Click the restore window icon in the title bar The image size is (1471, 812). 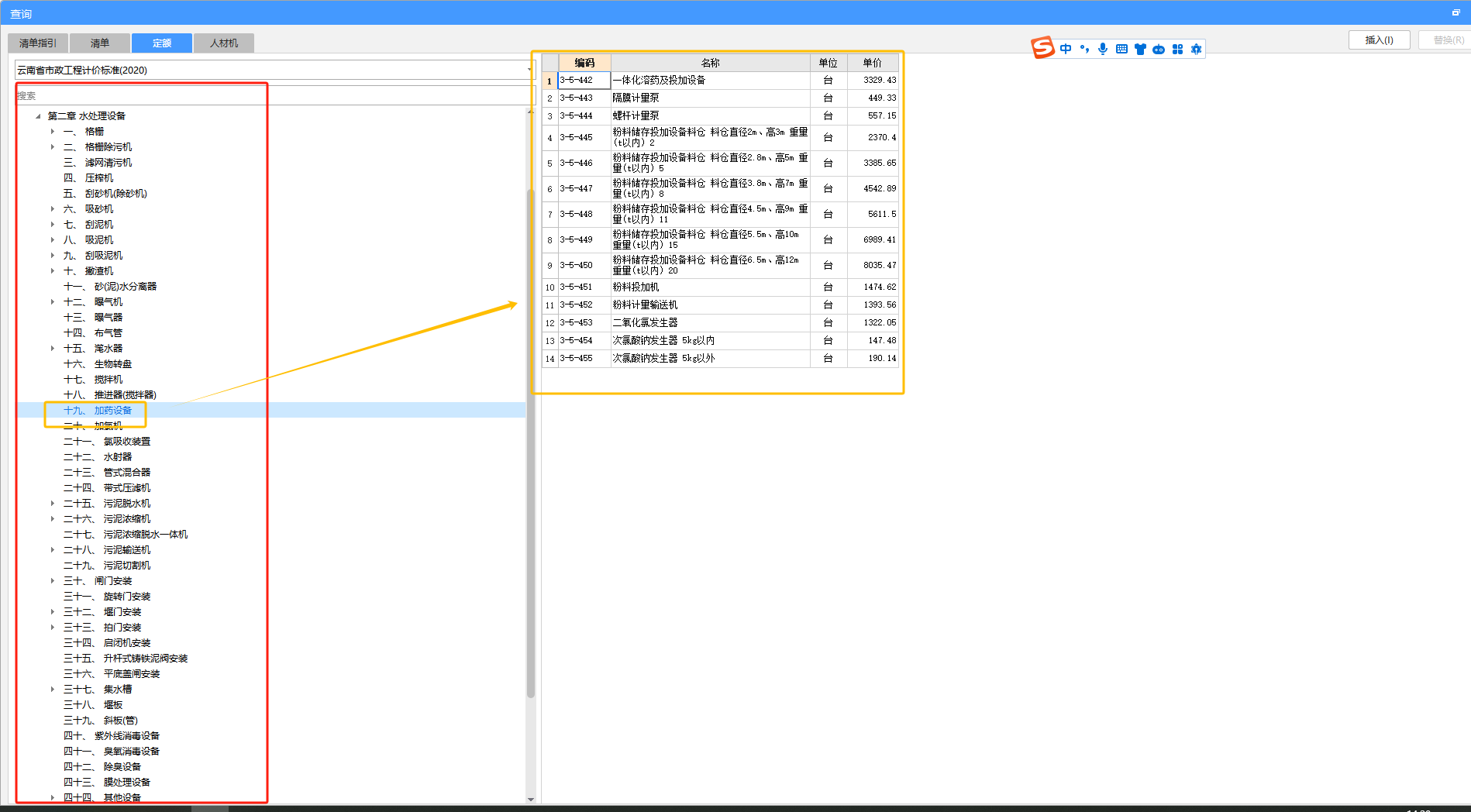click(x=1455, y=12)
